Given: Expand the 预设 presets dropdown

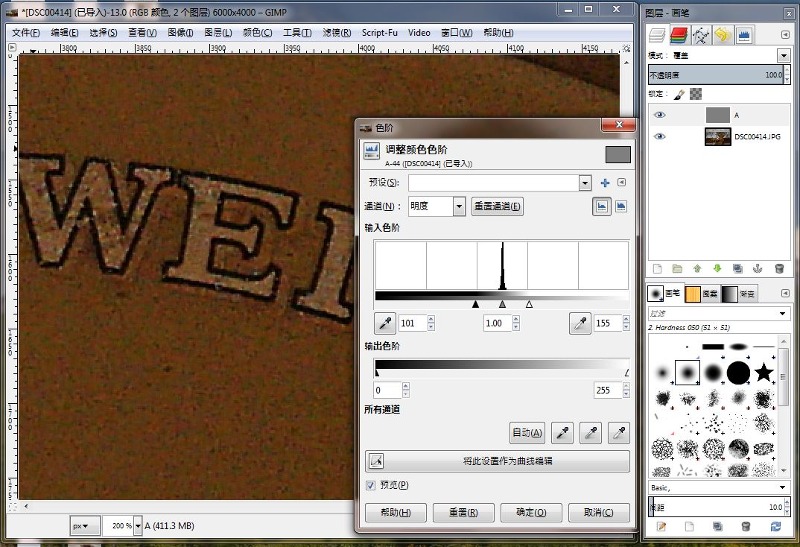Looking at the screenshot, I should 585,183.
